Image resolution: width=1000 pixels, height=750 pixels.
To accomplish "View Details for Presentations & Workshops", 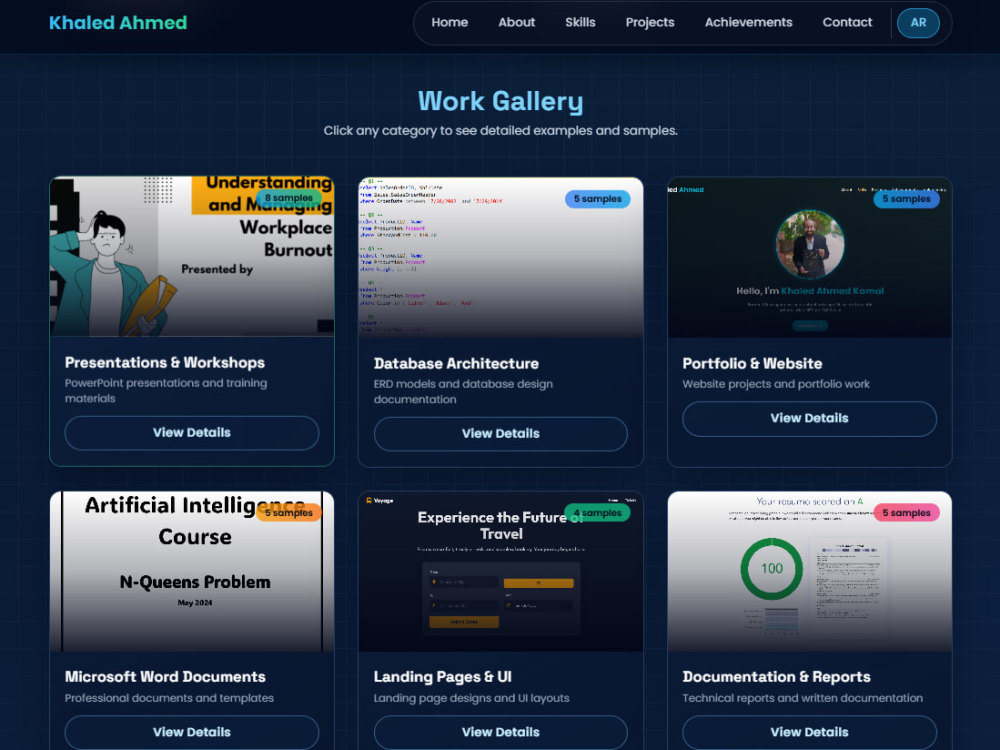I will [191, 432].
